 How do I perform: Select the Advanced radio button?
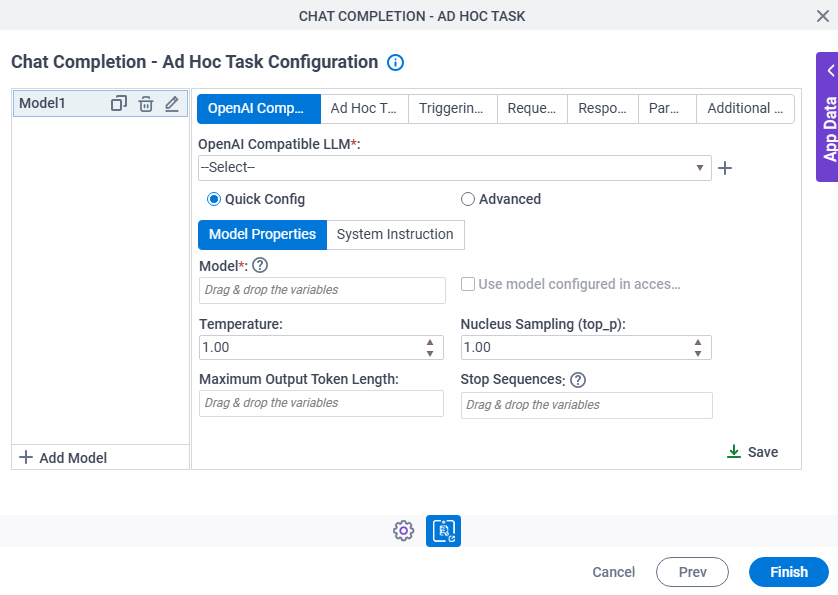[468, 199]
